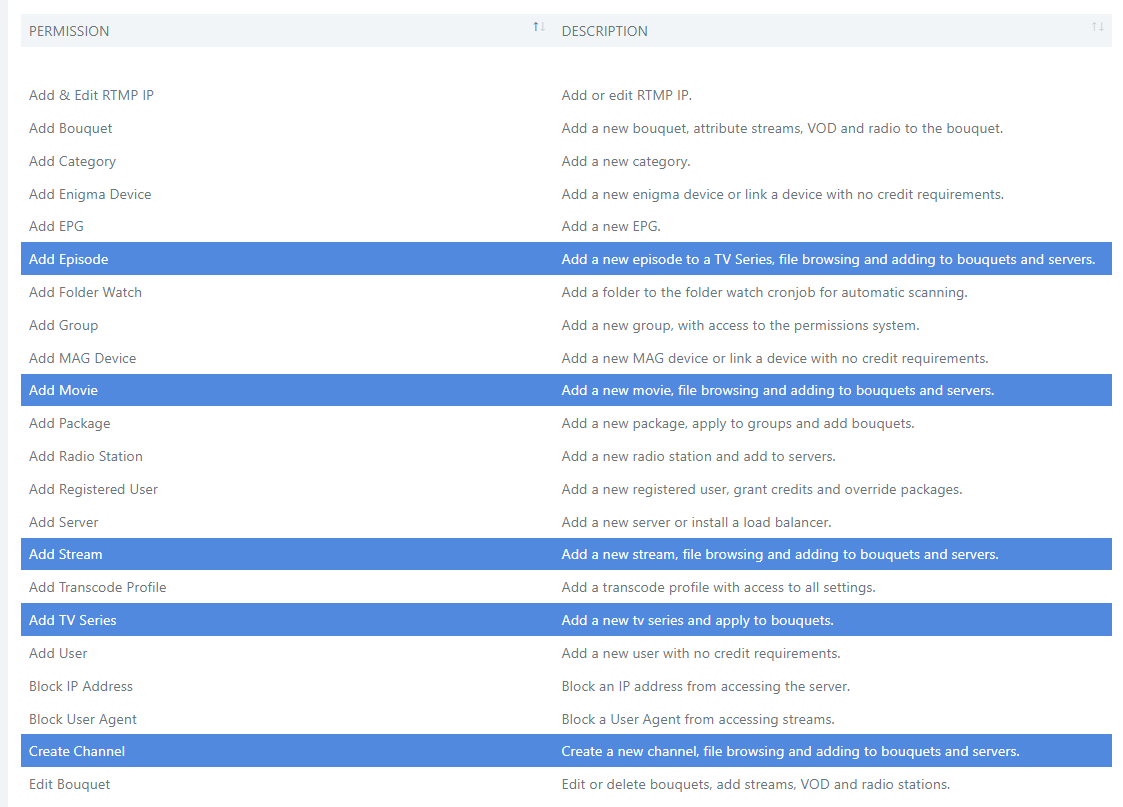The height and width of the screenshot is (807, 1123).
Task: Click description about registered user credits
Action: tap(762, 489)
